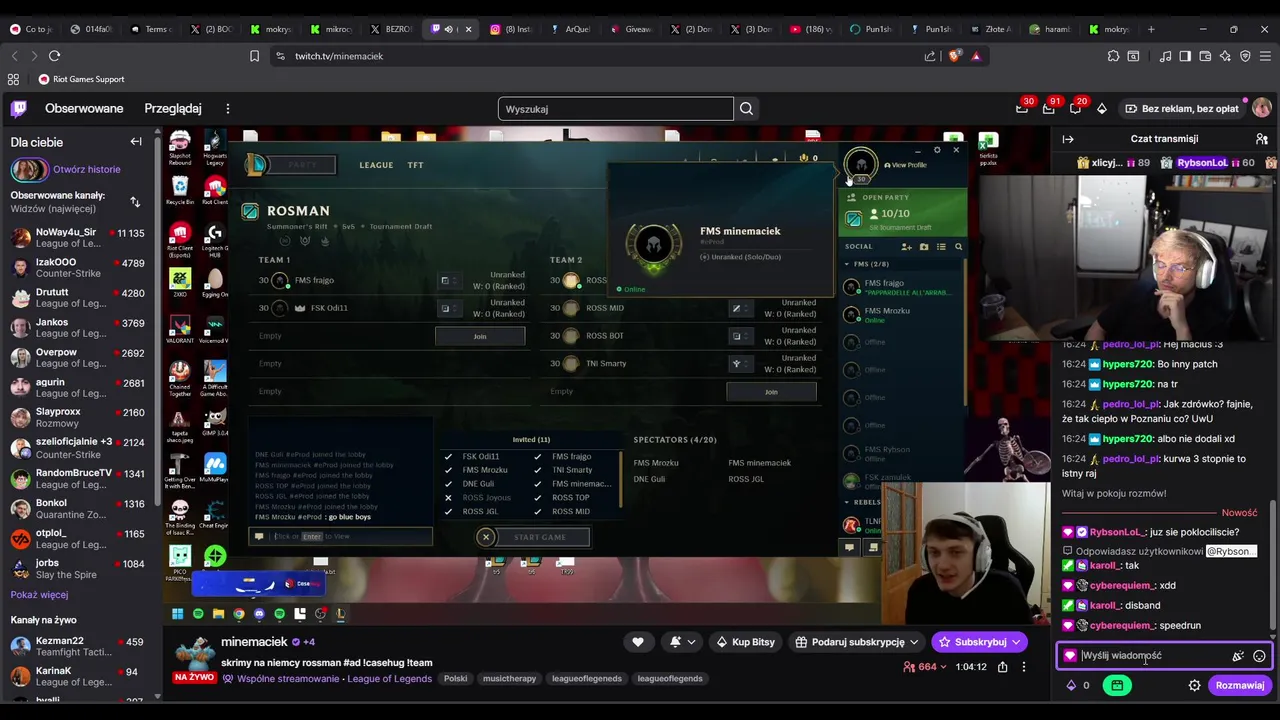
Task: Switch to the Giveaw browser tab
Action: point(631,29)
